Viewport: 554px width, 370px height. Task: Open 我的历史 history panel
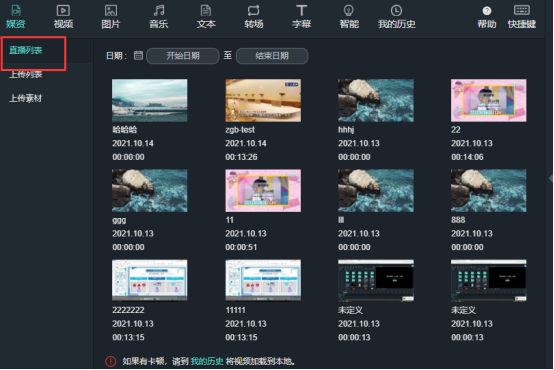[396, 17]
